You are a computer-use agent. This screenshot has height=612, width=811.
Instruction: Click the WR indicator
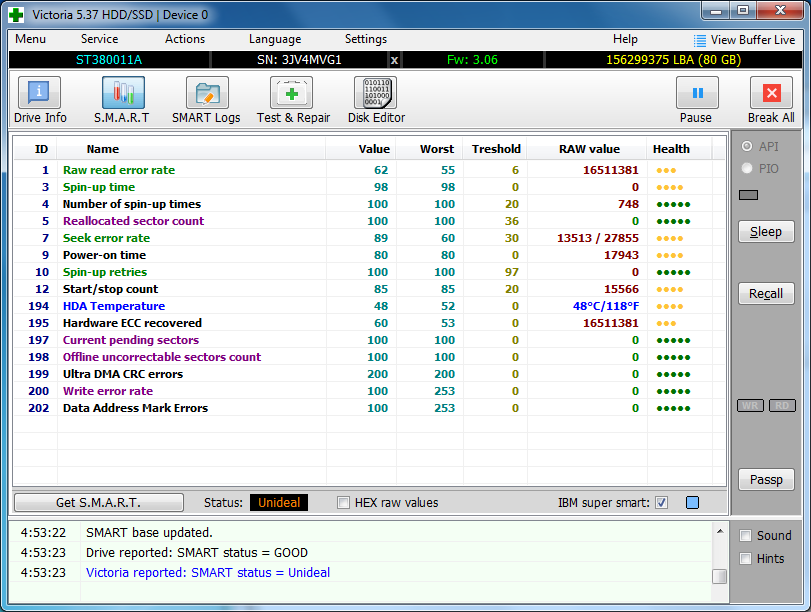[x=750, y=406]
